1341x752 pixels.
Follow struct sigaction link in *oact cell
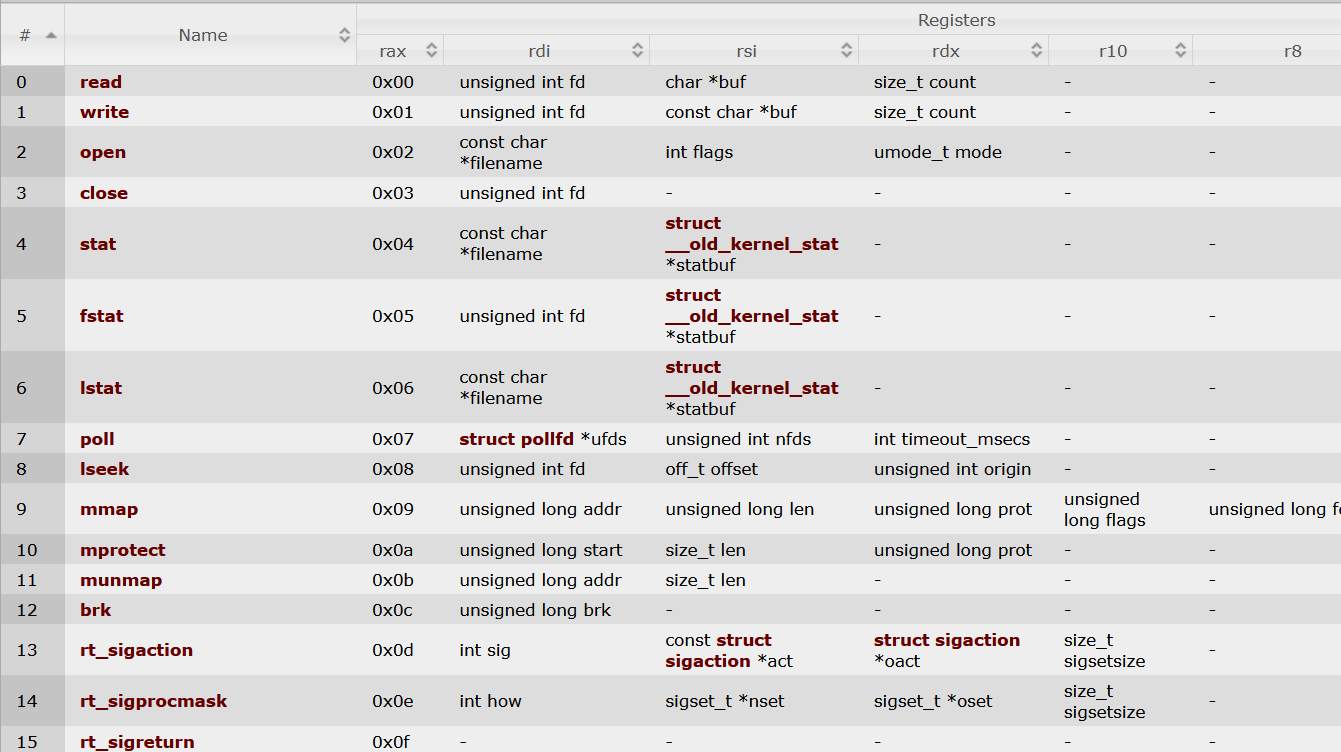(x=947, y=640)
